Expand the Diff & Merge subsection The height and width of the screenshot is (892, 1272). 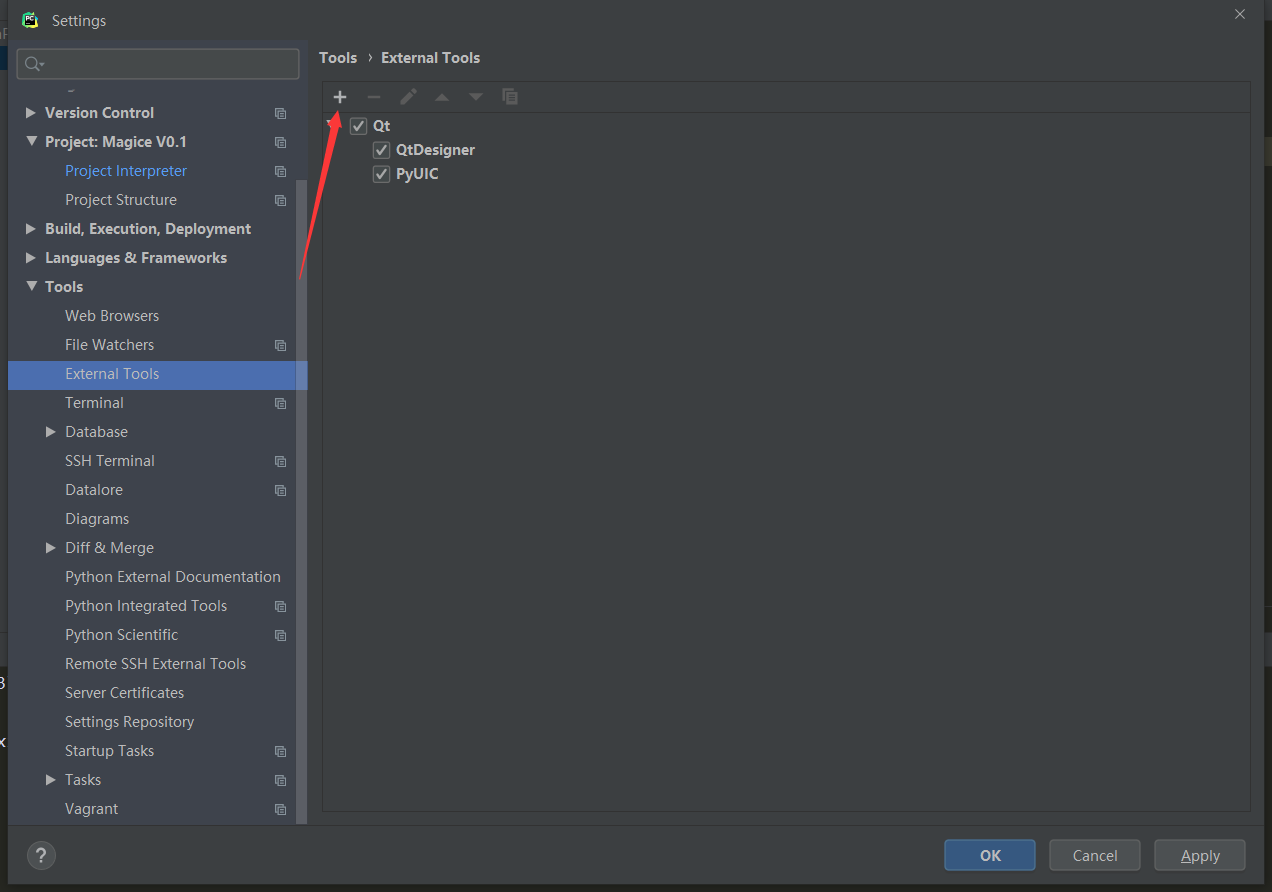tap(51, 548)
